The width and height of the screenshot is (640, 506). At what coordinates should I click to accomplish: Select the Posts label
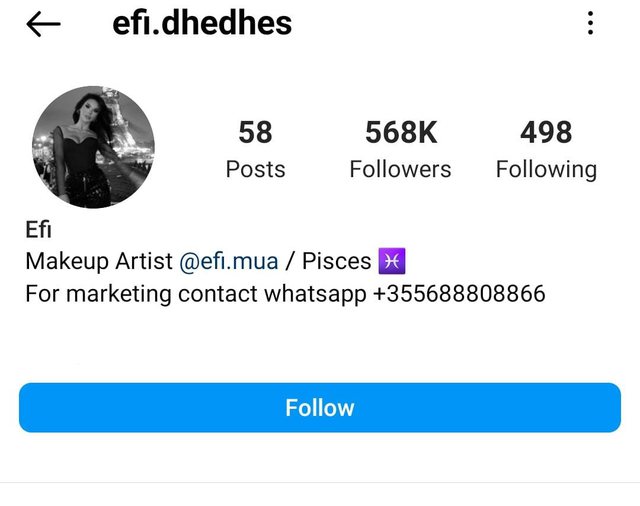click(255, 169)
